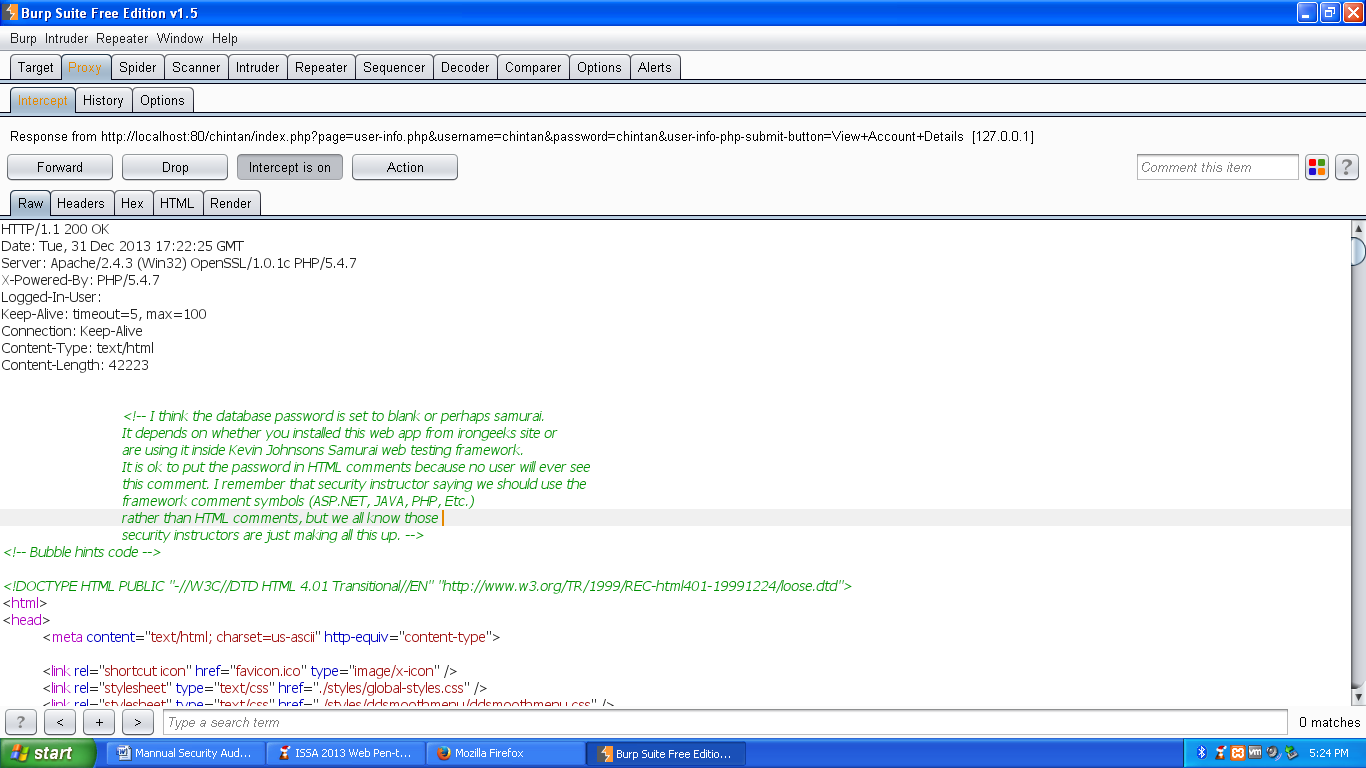Open the XAMPP tray icon
Screen dimensions: 1366x768
click(x=1237, y=753)
